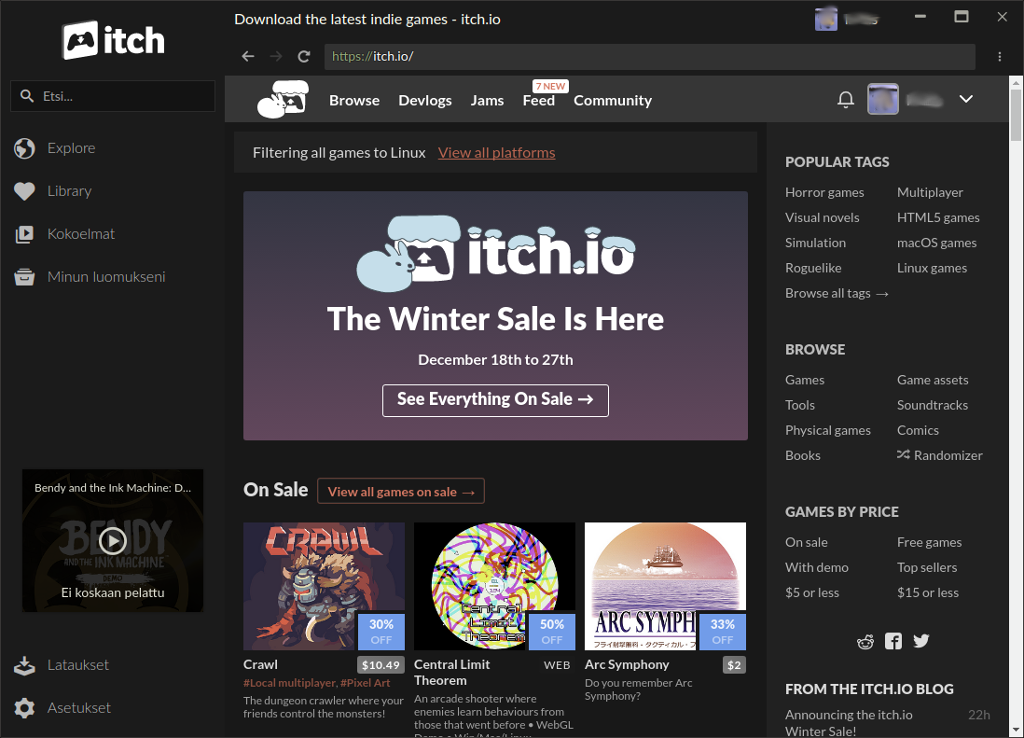Select Library in the sidebar

tap(69, 191)
